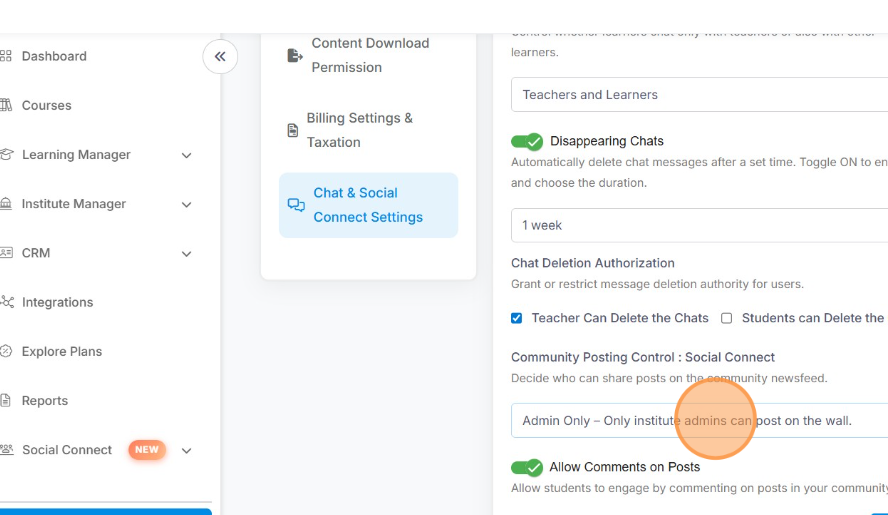The image size is (888, 515).
Task: Open the Admin Only posting control dropdown
Action: click(x=700, y=420)
